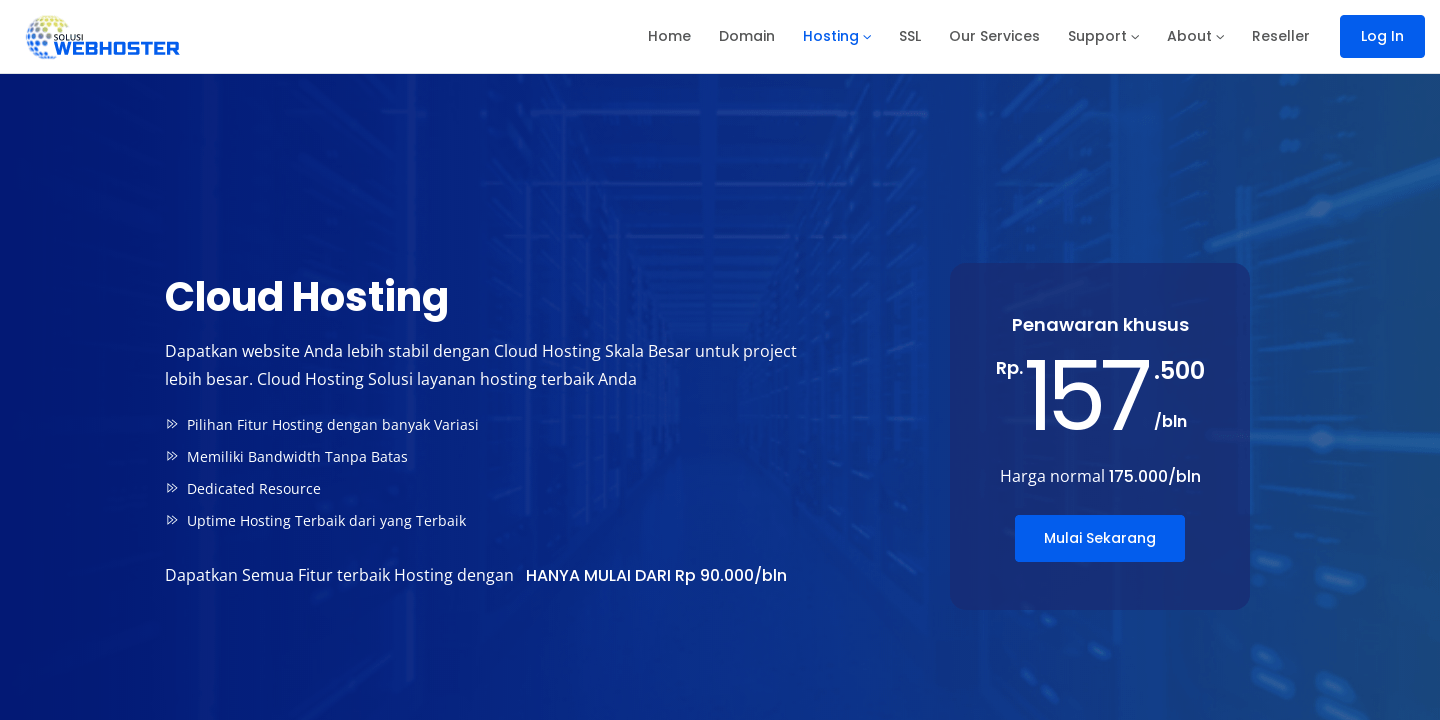Viewport: 1440px width, 720px height.
Task: Select Domain in the navigation bar
Action: click(747, 36)
